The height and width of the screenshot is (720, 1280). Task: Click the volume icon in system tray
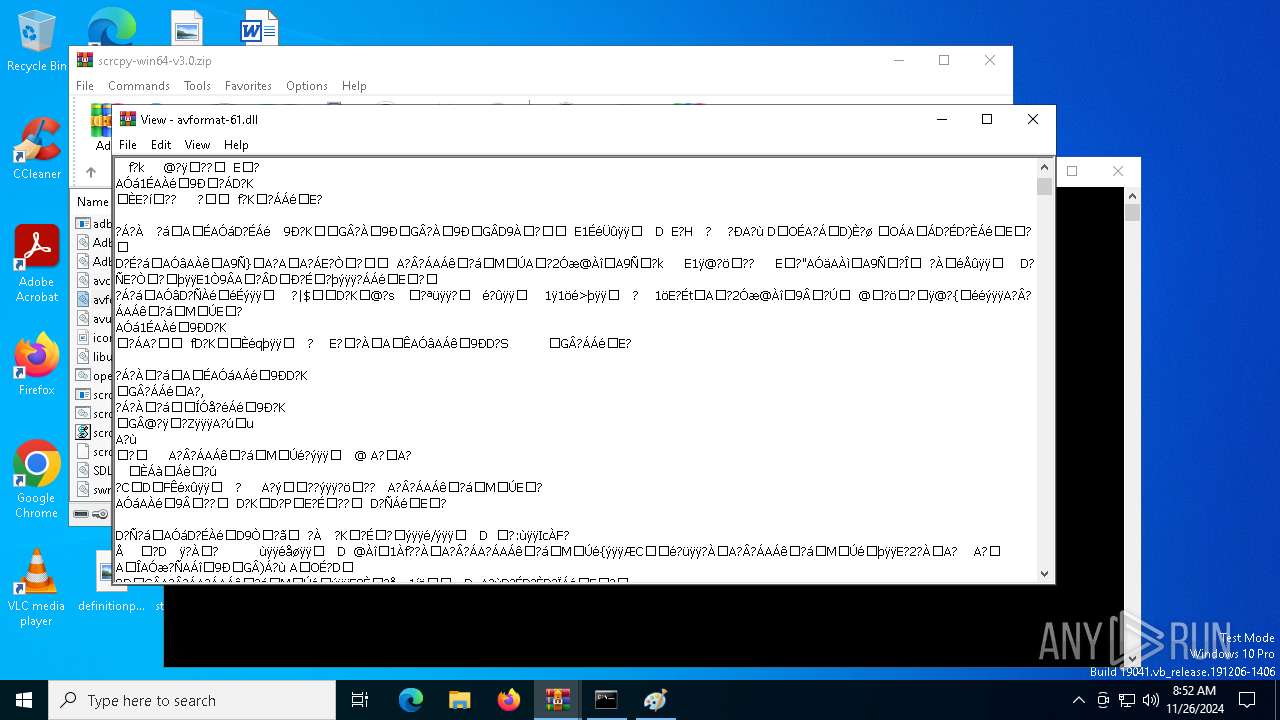click(x=1151, y=700)
